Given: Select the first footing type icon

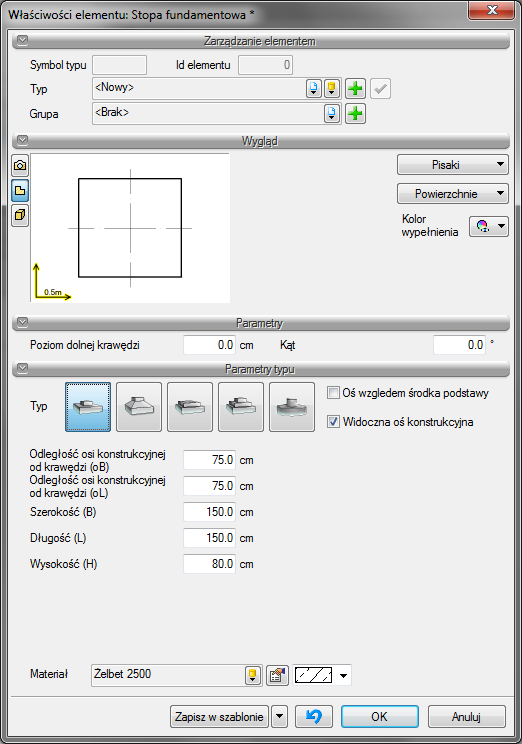Looking at the screenshot, I should point(88,407).
